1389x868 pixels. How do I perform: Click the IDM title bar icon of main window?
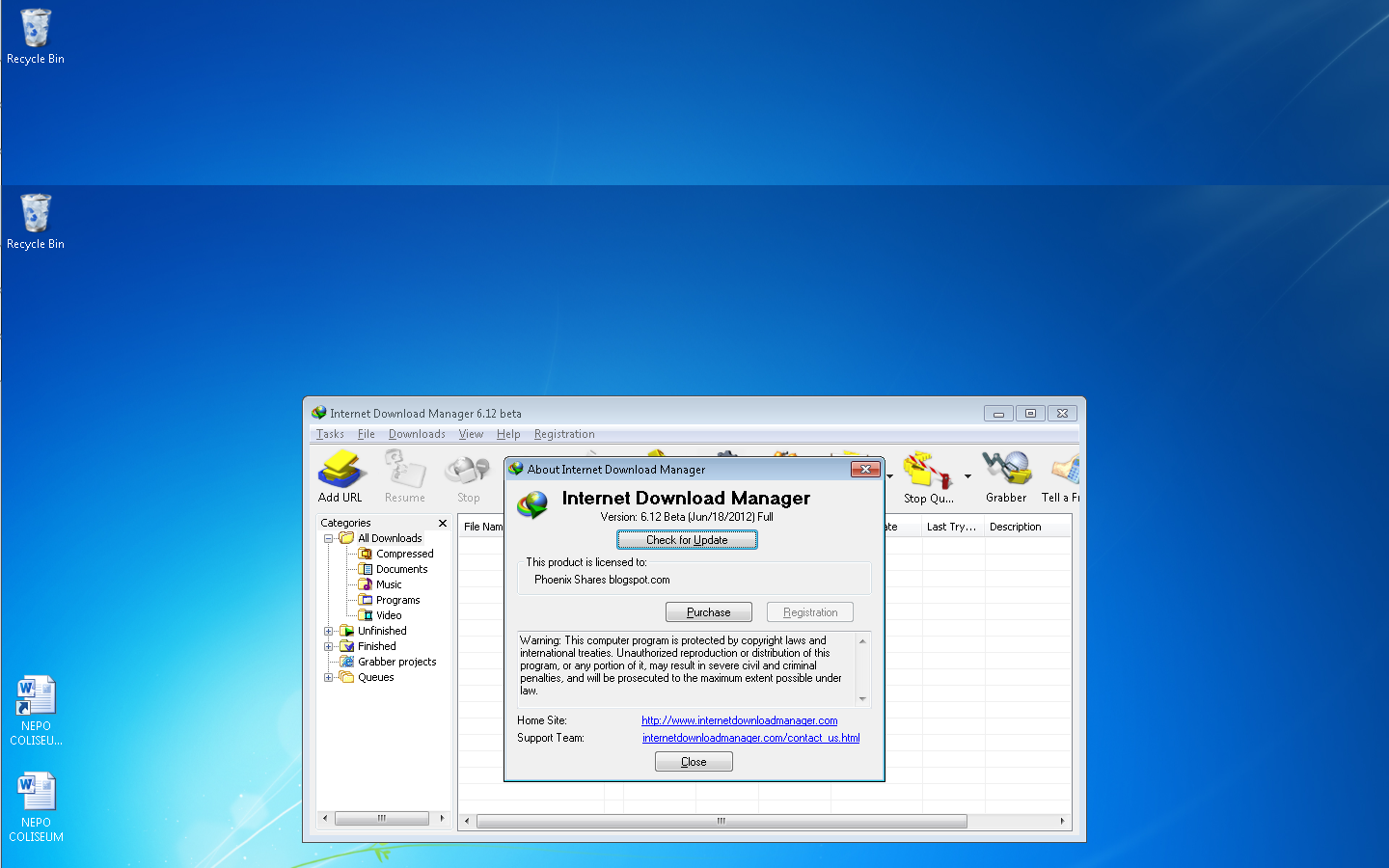click(x=319, y=413)
